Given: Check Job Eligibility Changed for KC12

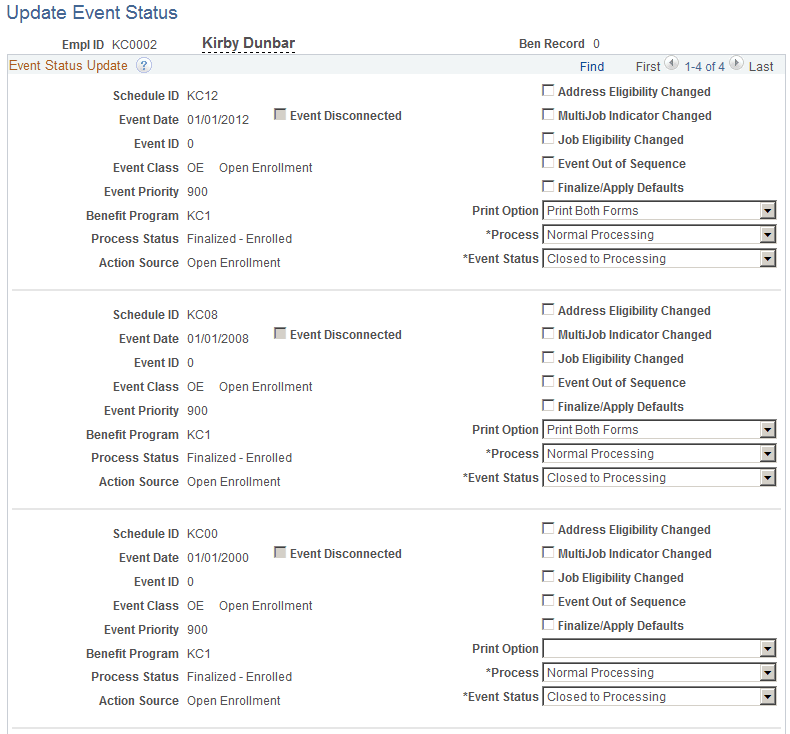Looking at the screenshot, I should coord(548,138).
